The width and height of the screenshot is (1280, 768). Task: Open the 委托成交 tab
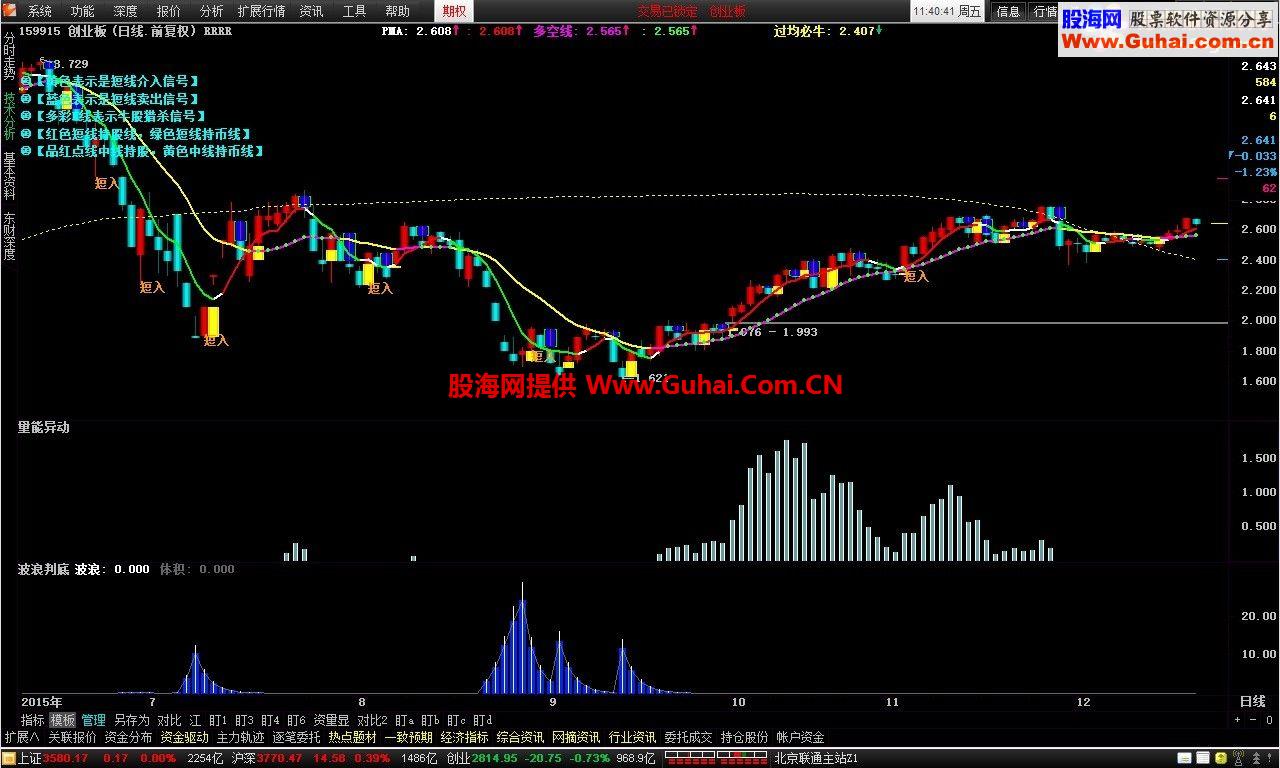tap(688, 738)
